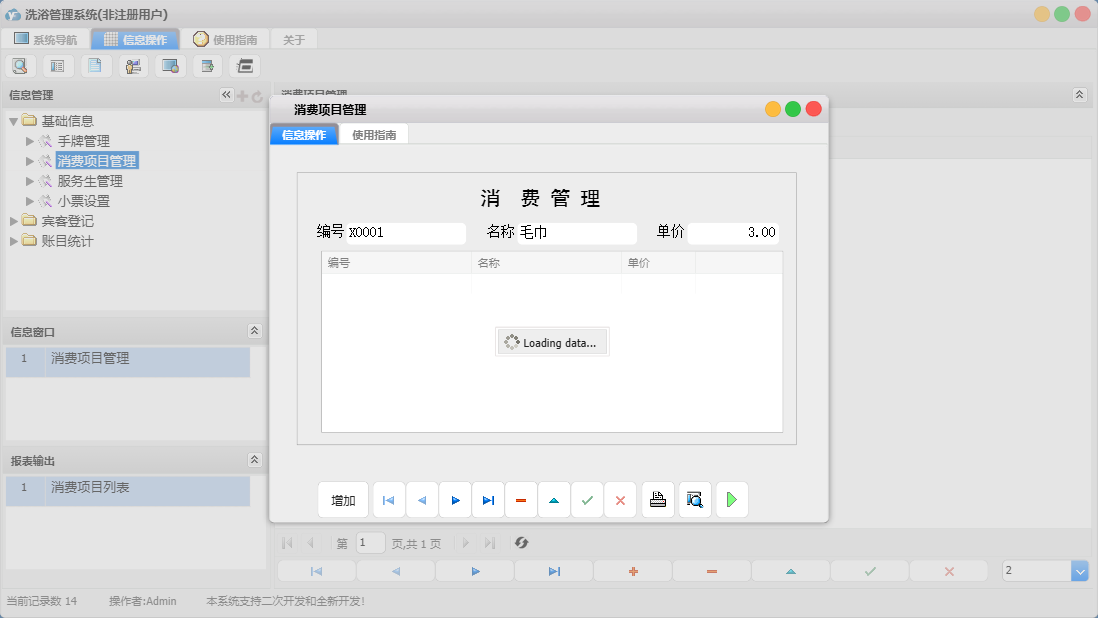Open the 关于 tab
This screenshot has height=618, width=1098.
click(294, 39)
